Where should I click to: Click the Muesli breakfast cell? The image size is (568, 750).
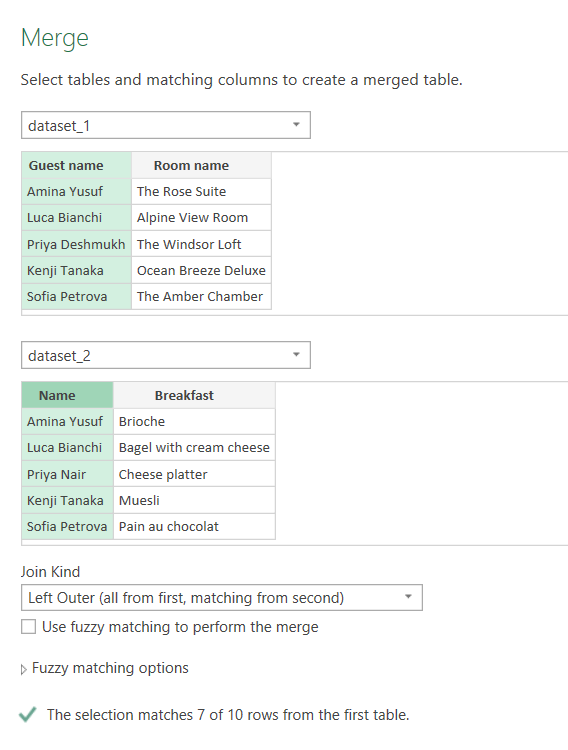point(194,500)
